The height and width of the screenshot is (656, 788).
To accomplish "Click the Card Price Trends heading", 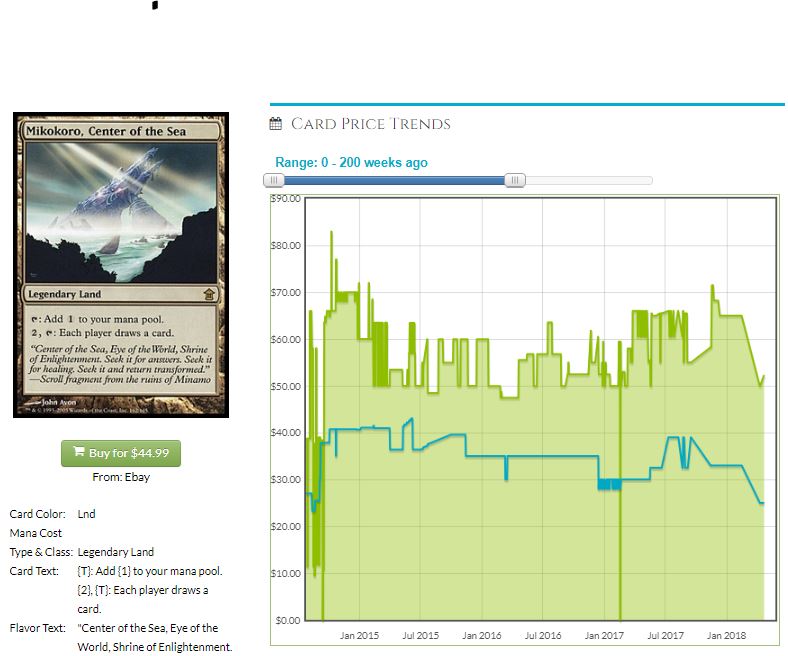I will tap(370, 124).
